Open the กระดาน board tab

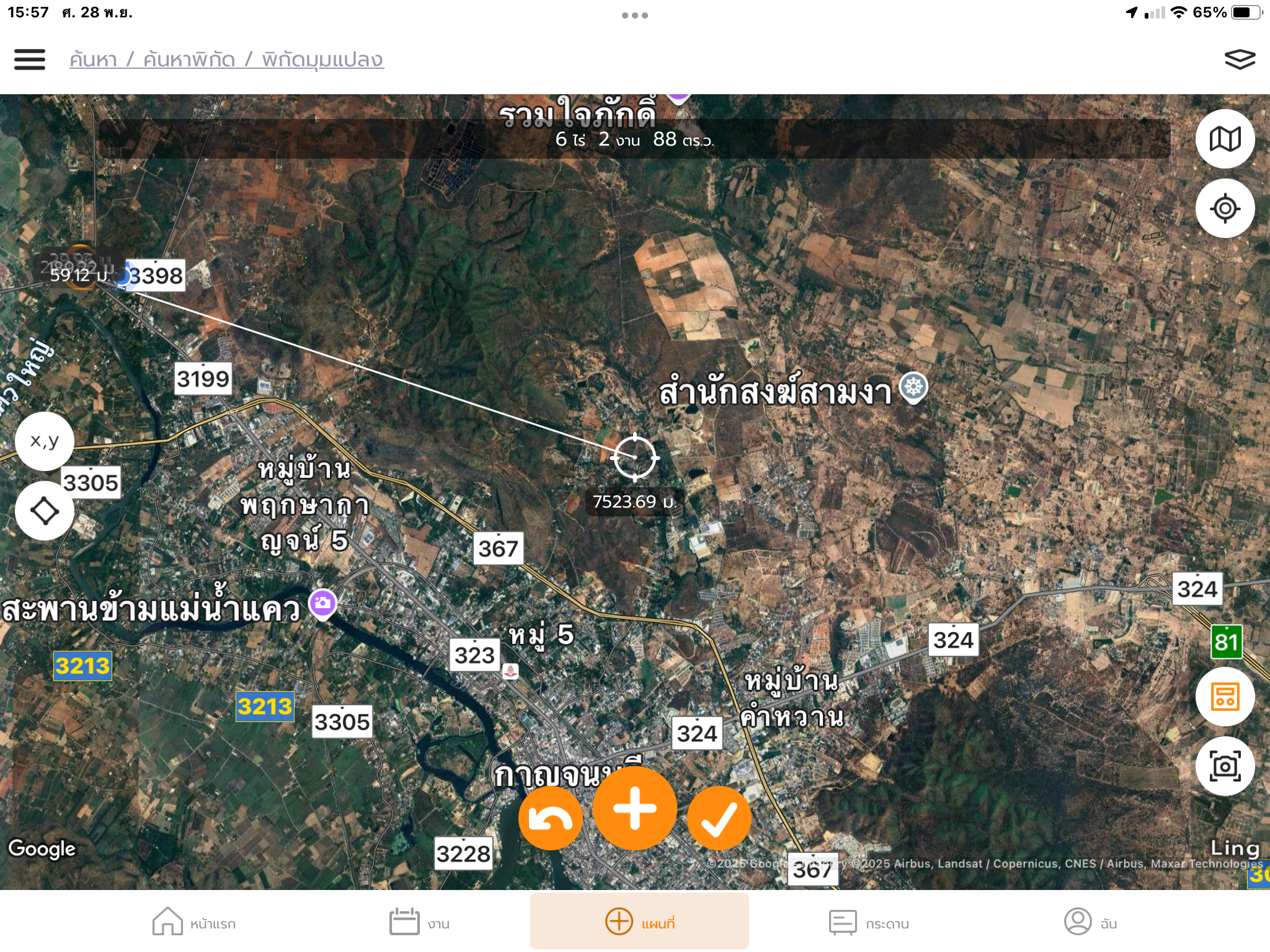869,922
